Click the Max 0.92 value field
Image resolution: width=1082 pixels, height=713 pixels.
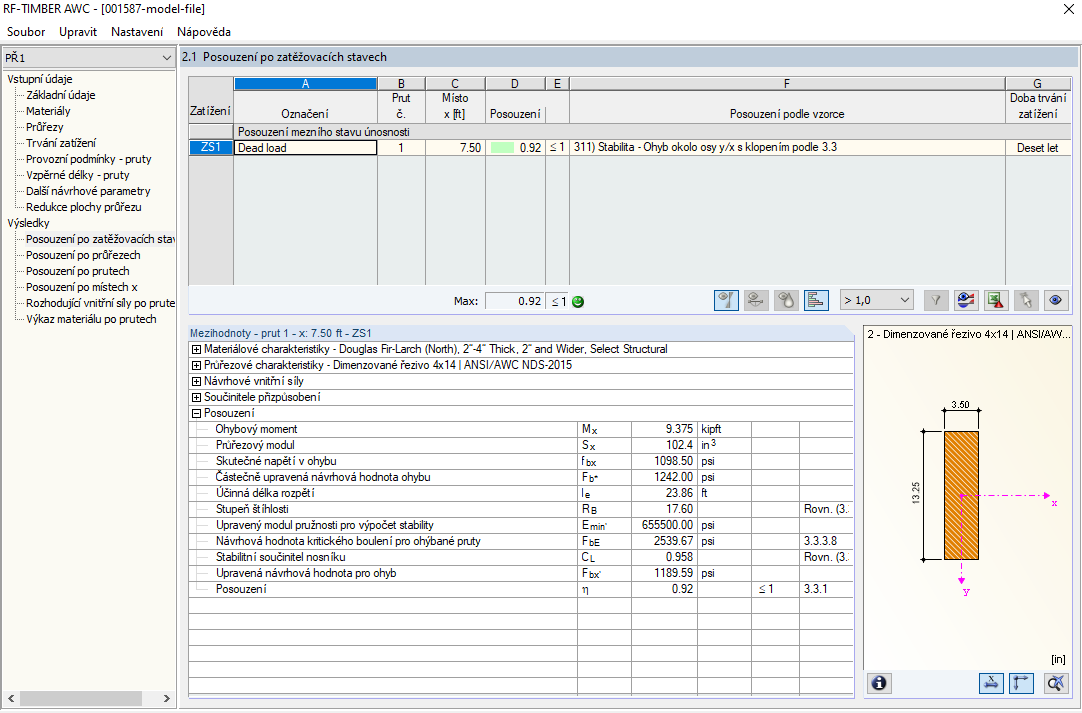pos(515,302)
